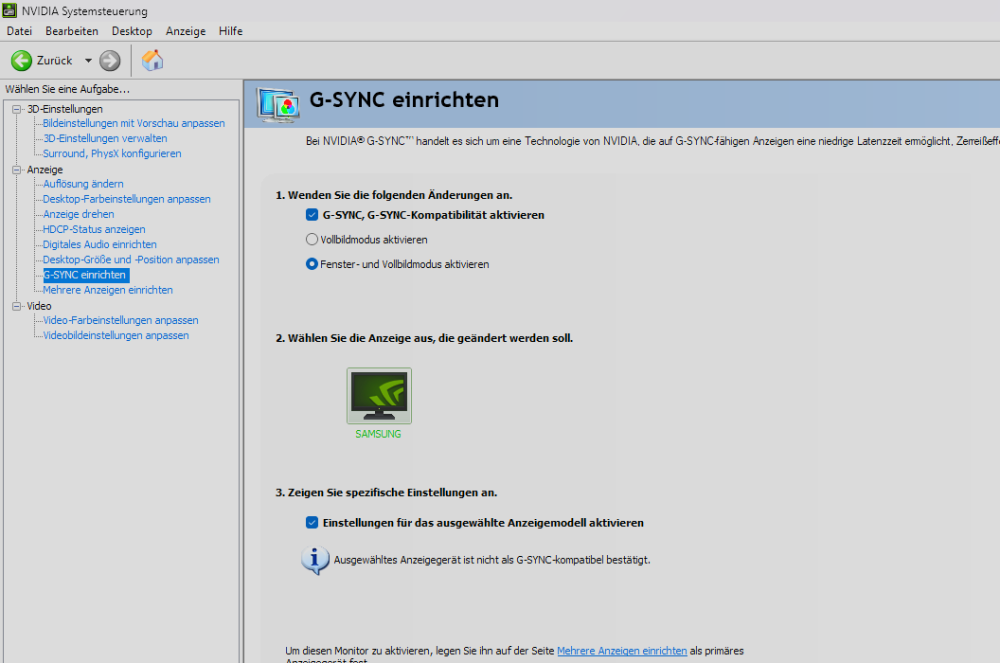Image resolution: width=1000 pixels, height=663 pixels.
Task: Click the G-SYNC einrichten header icon
Action: click(278, 105)
